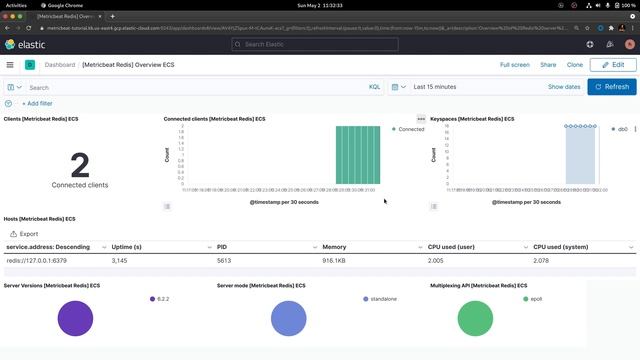Click the browser address bar
The width and height of the screenshot is (640, 360).
click(306, 28)
